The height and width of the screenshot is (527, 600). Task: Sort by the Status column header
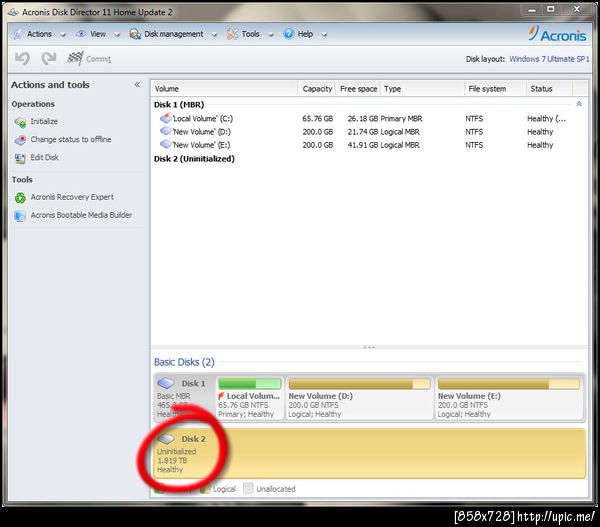[549, 89]
